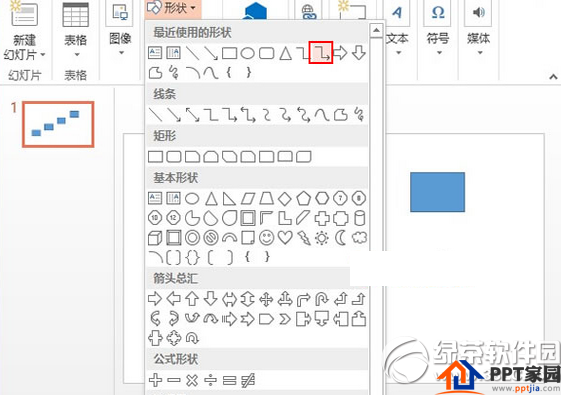Insert the equal sign under 公式形状
Screen dimensions: 561x395
[x=229, y=380]
